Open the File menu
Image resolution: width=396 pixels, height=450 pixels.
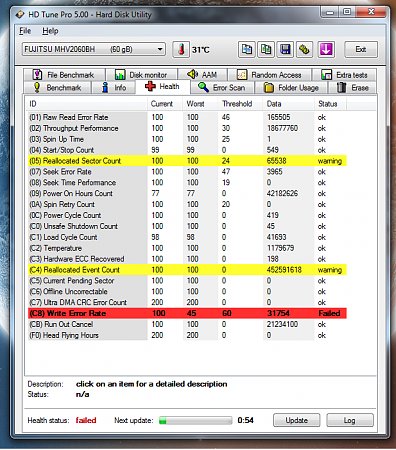coord(25,31)
